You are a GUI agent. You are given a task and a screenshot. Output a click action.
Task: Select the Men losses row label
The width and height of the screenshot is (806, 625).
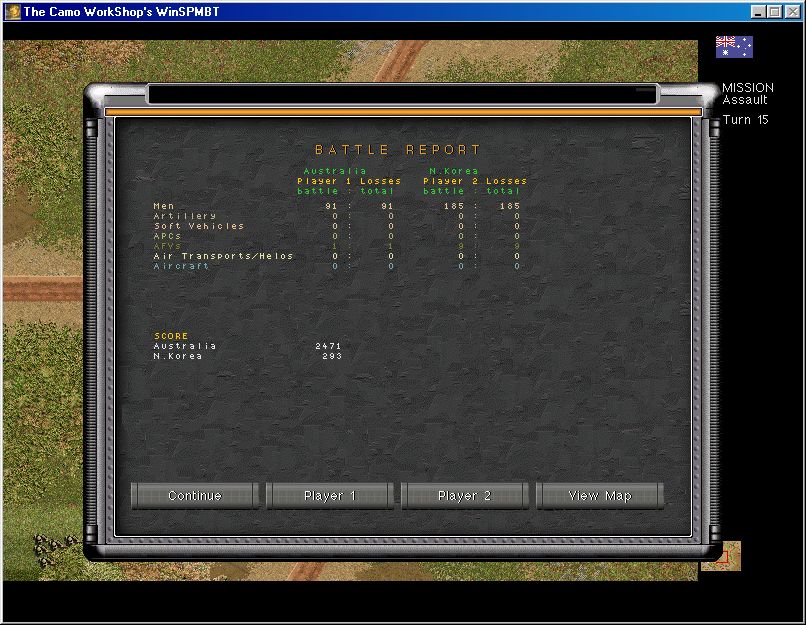tap(164, 206)
